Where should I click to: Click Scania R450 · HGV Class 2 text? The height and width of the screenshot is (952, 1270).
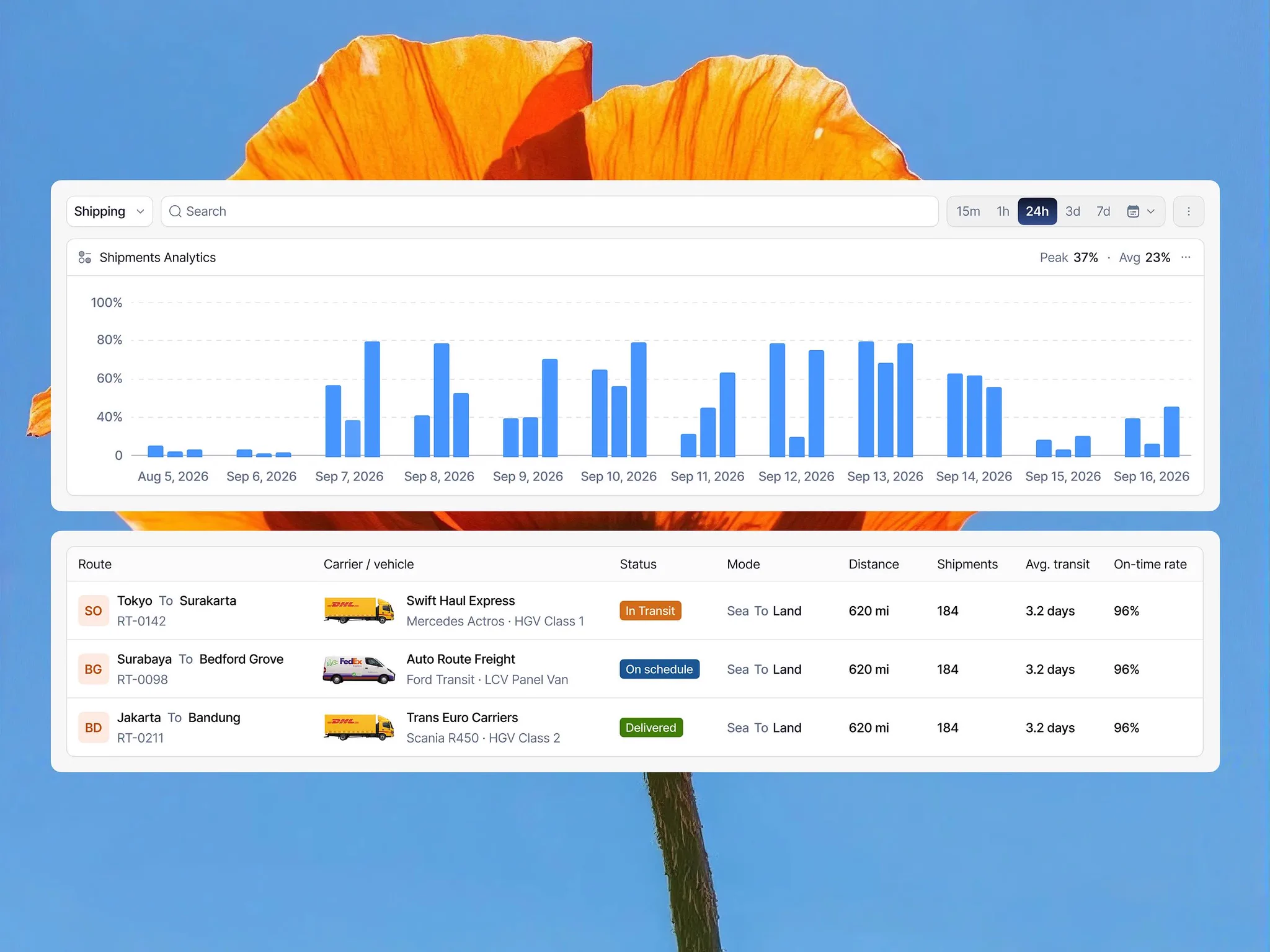pyautogui.click(x=483, y=738)
